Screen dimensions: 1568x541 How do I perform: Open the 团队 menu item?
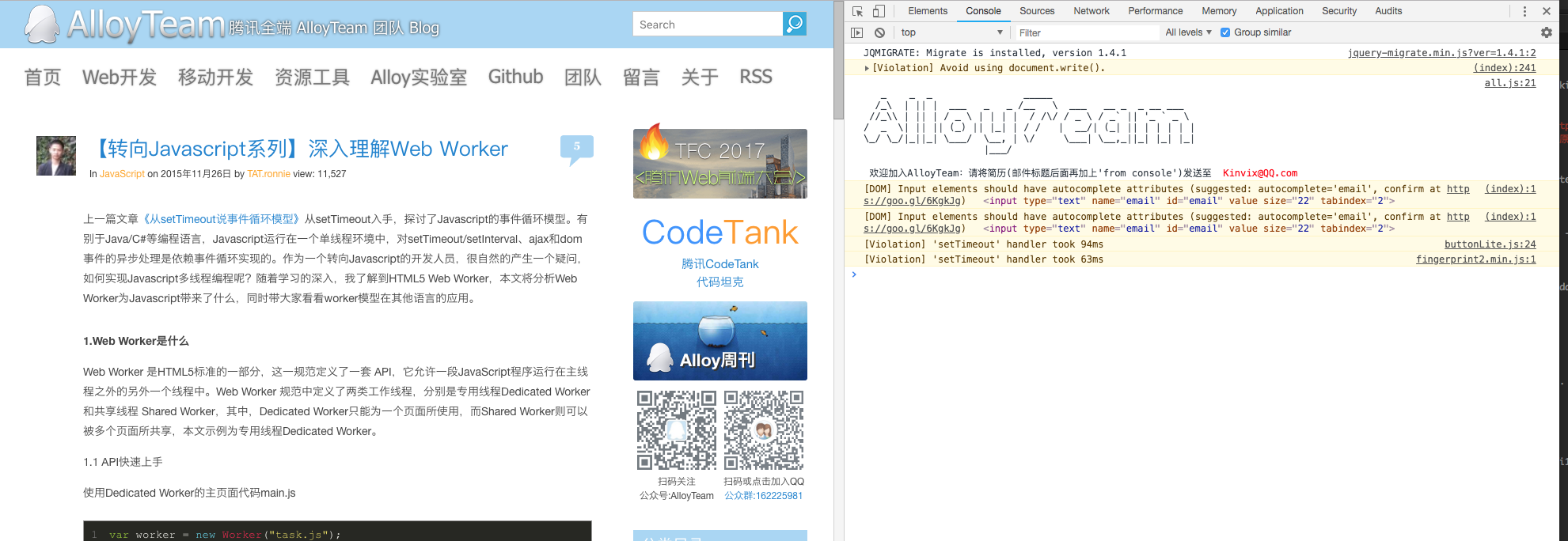[x=583, y=77]
